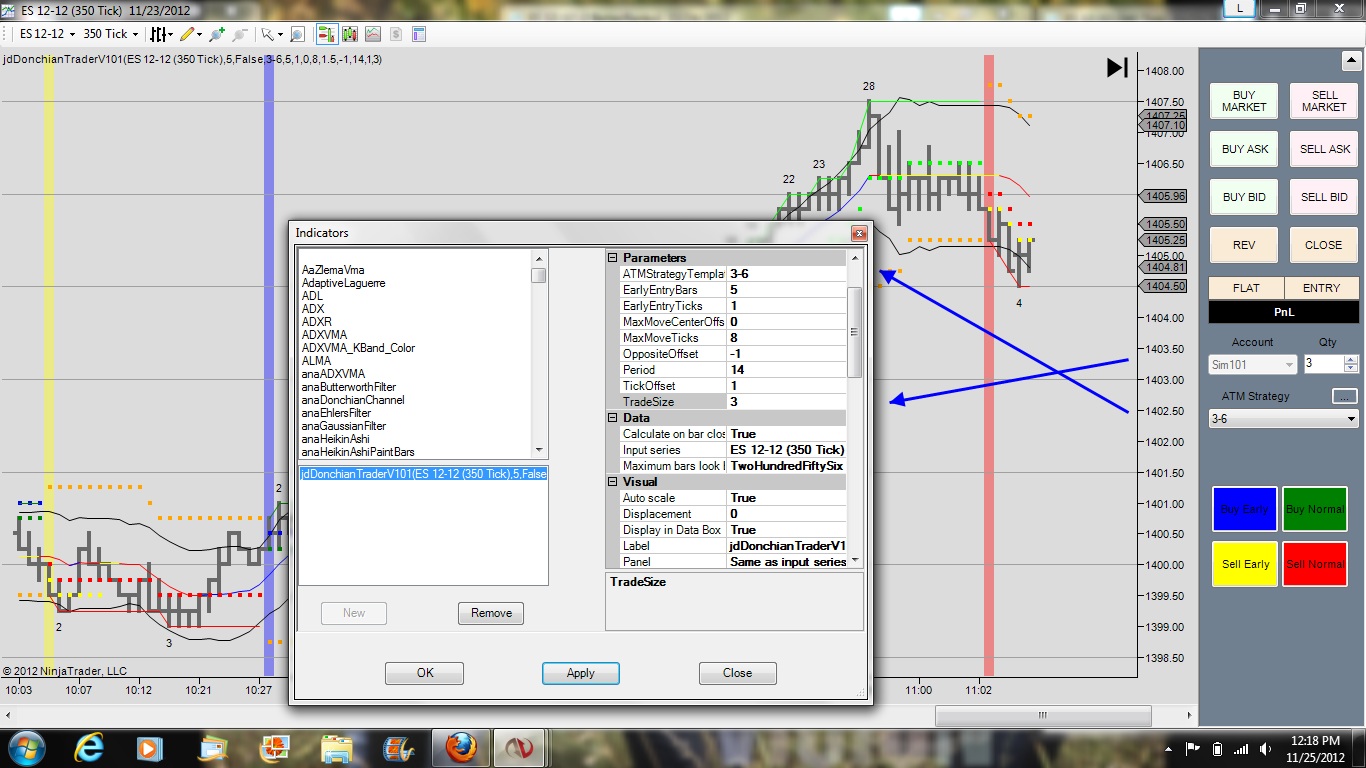Click the zoom in magnifier with plus

(x=216, y=34)
